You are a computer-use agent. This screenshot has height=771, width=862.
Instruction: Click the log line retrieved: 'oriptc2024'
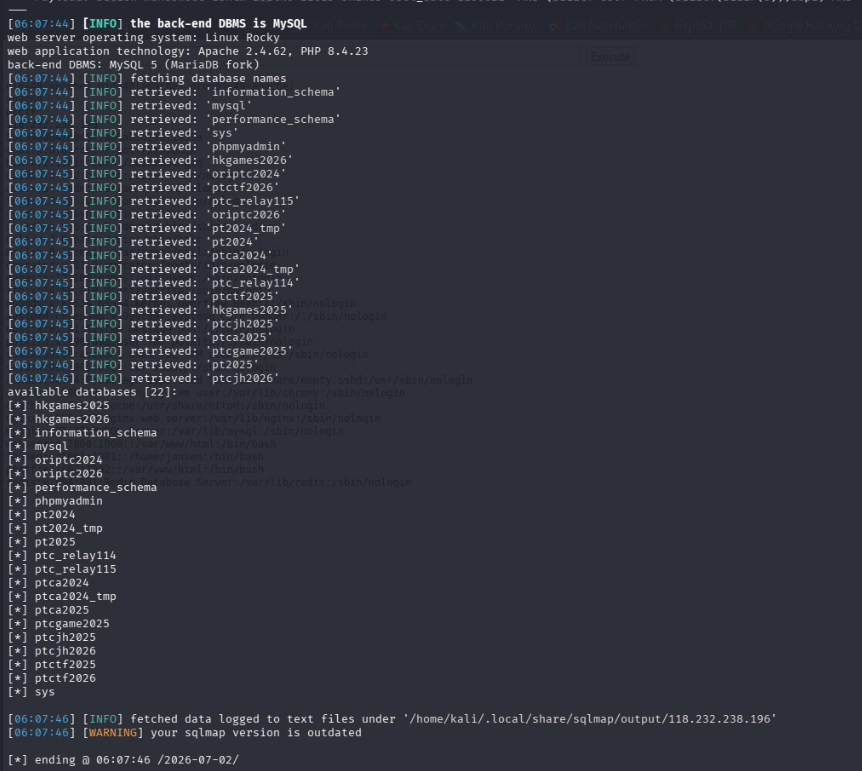pos(147,174)
